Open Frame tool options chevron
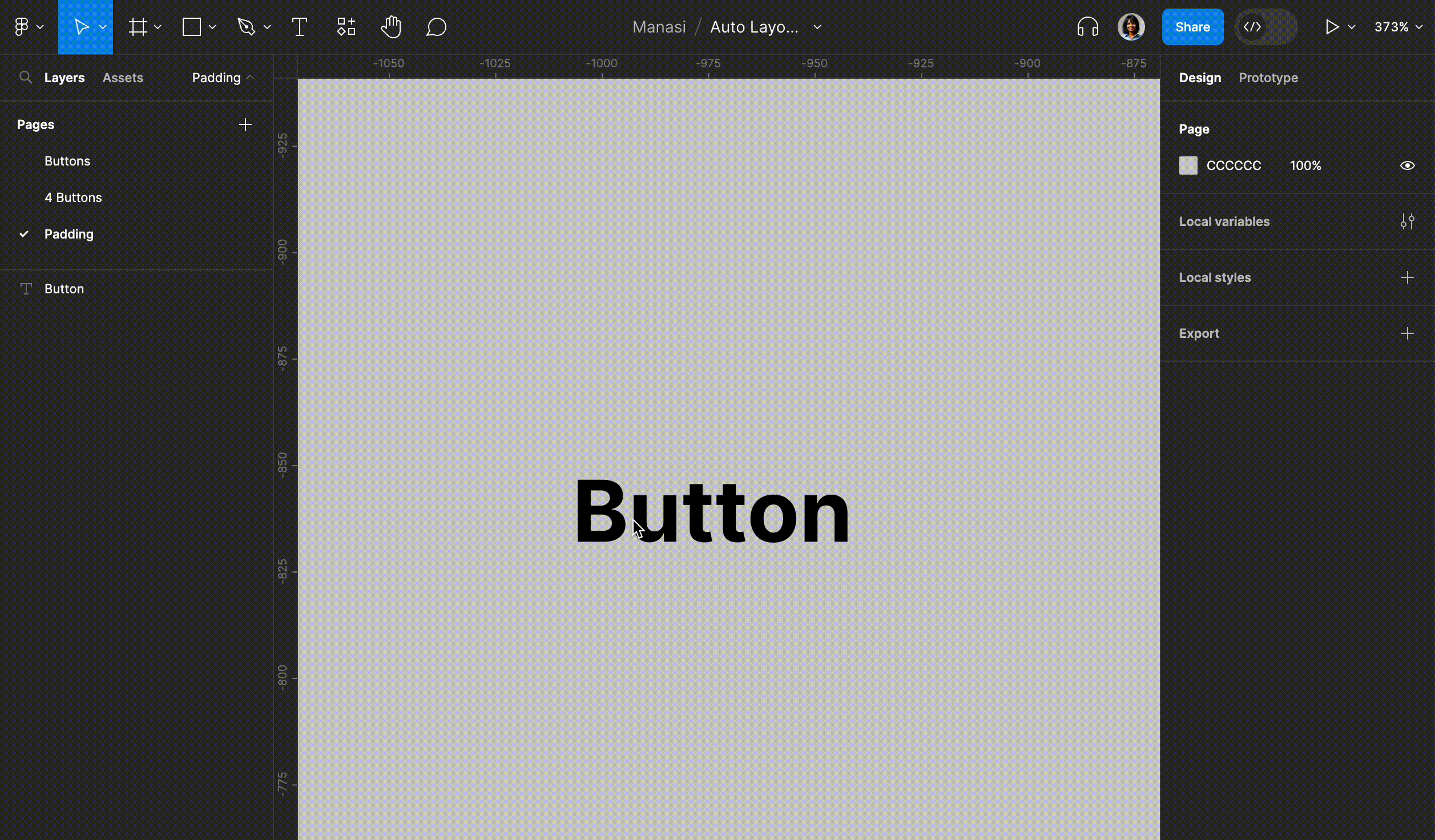The height and width of the screenshot is (840, 1435). tap(158, 27)
